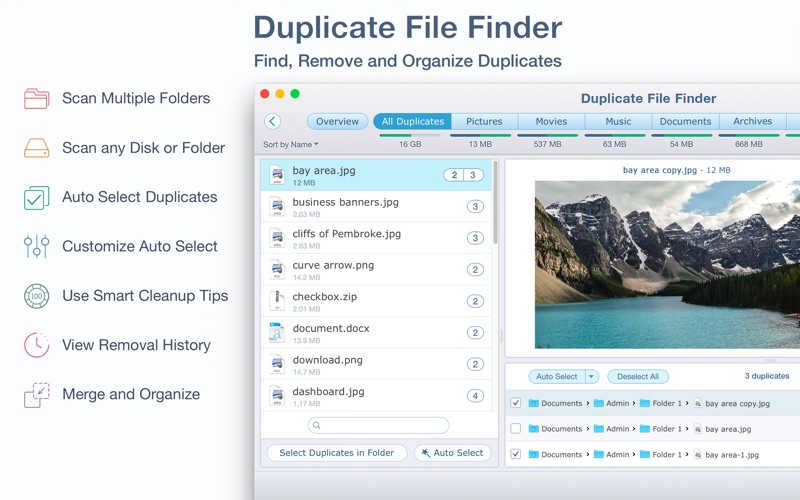Click the back arrow button
This screenshot has width=800, height=500.
[x=272, y=121]
